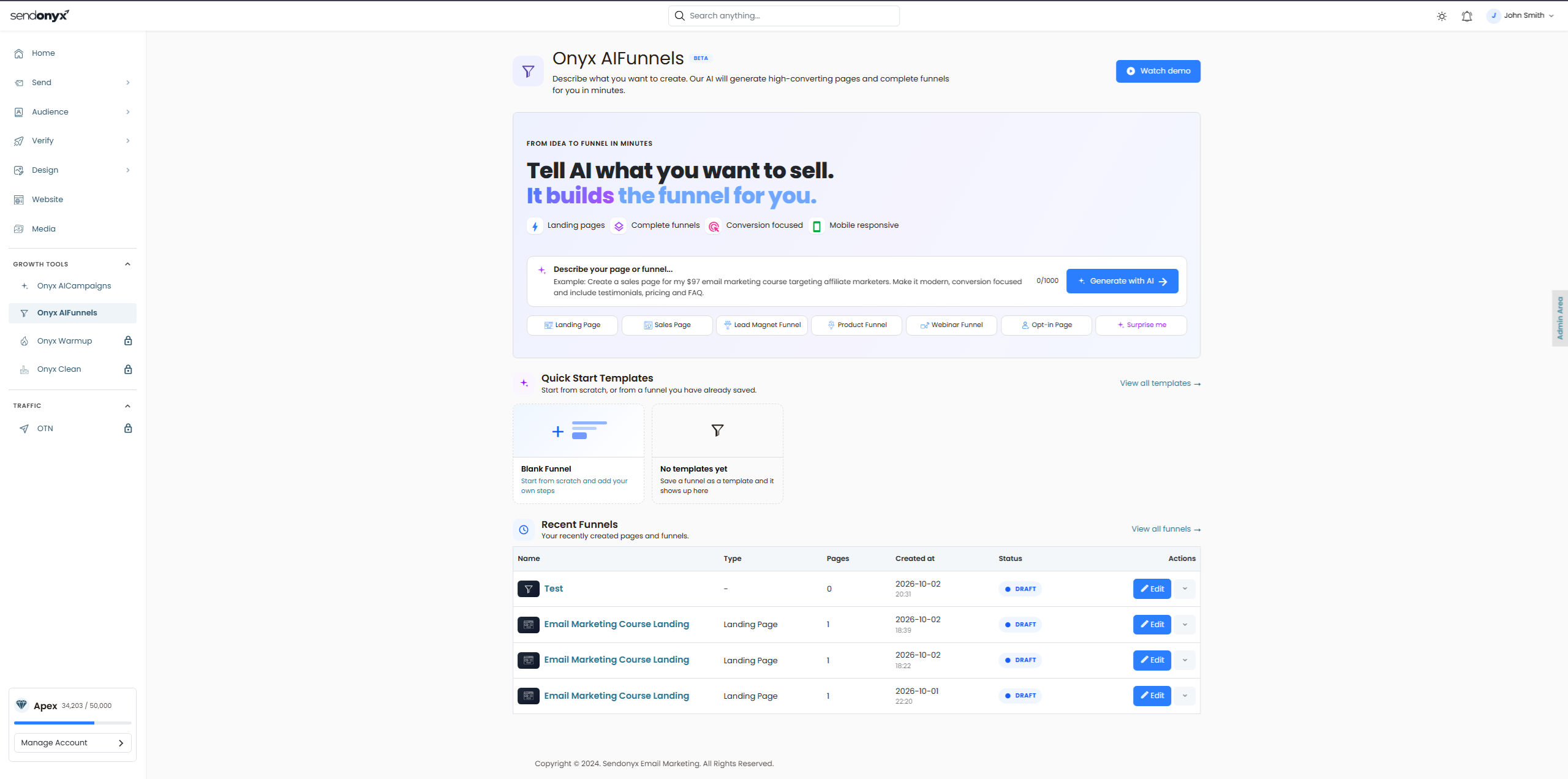The height and width of the screenshot is (779, 1568).
Task: Click the Onyx Warmup lock icon
Action: click(128, 341)
